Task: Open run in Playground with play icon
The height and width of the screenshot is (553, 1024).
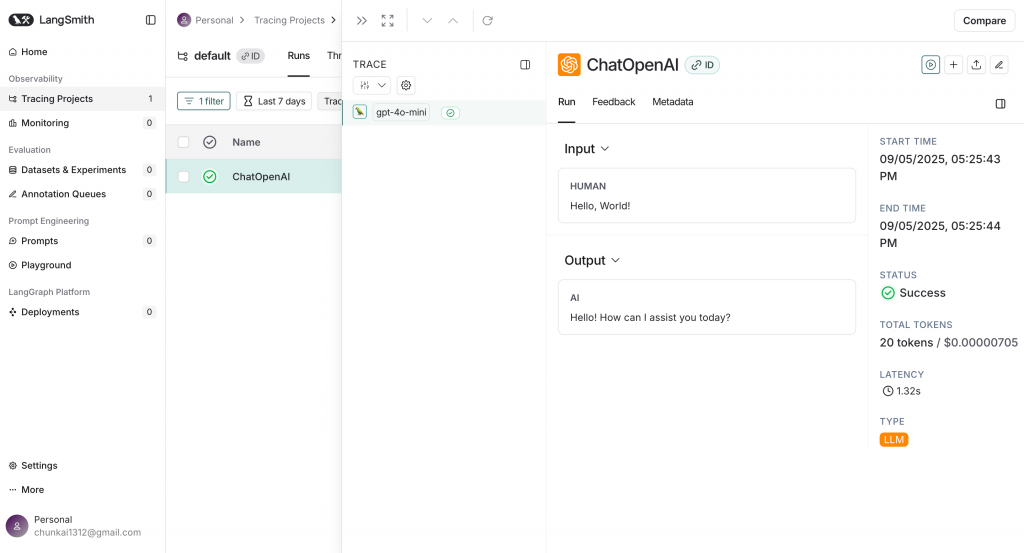Action: 931,65
